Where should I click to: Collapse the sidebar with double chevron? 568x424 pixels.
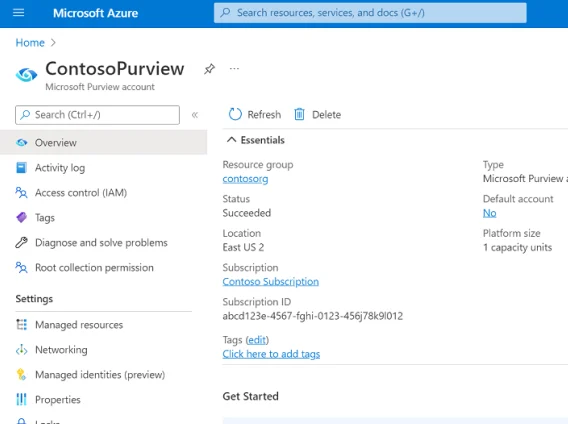click(195, 115)
